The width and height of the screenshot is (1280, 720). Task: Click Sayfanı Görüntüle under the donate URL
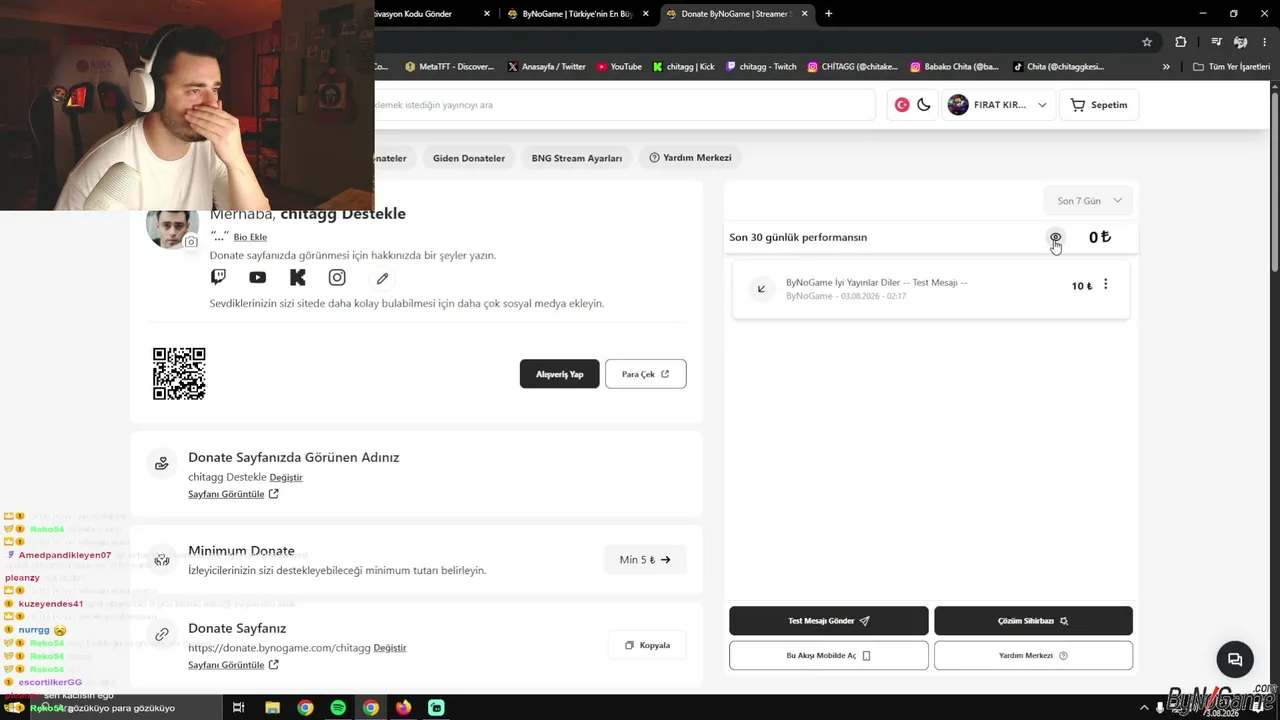[x=233, y=665]
